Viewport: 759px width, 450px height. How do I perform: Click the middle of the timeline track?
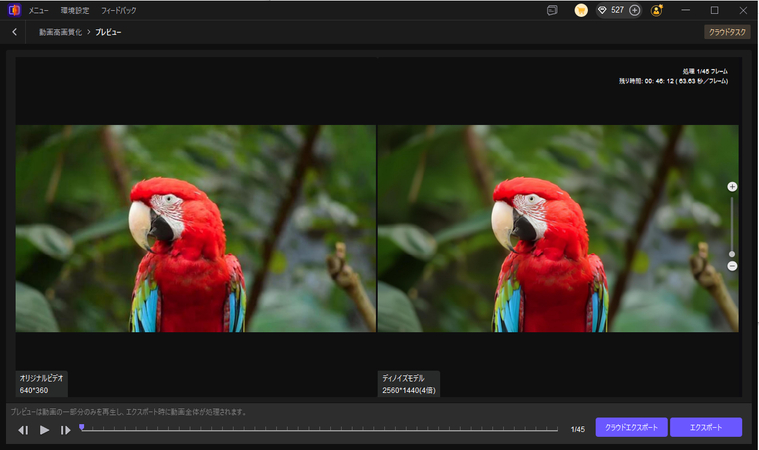point(319,429)
